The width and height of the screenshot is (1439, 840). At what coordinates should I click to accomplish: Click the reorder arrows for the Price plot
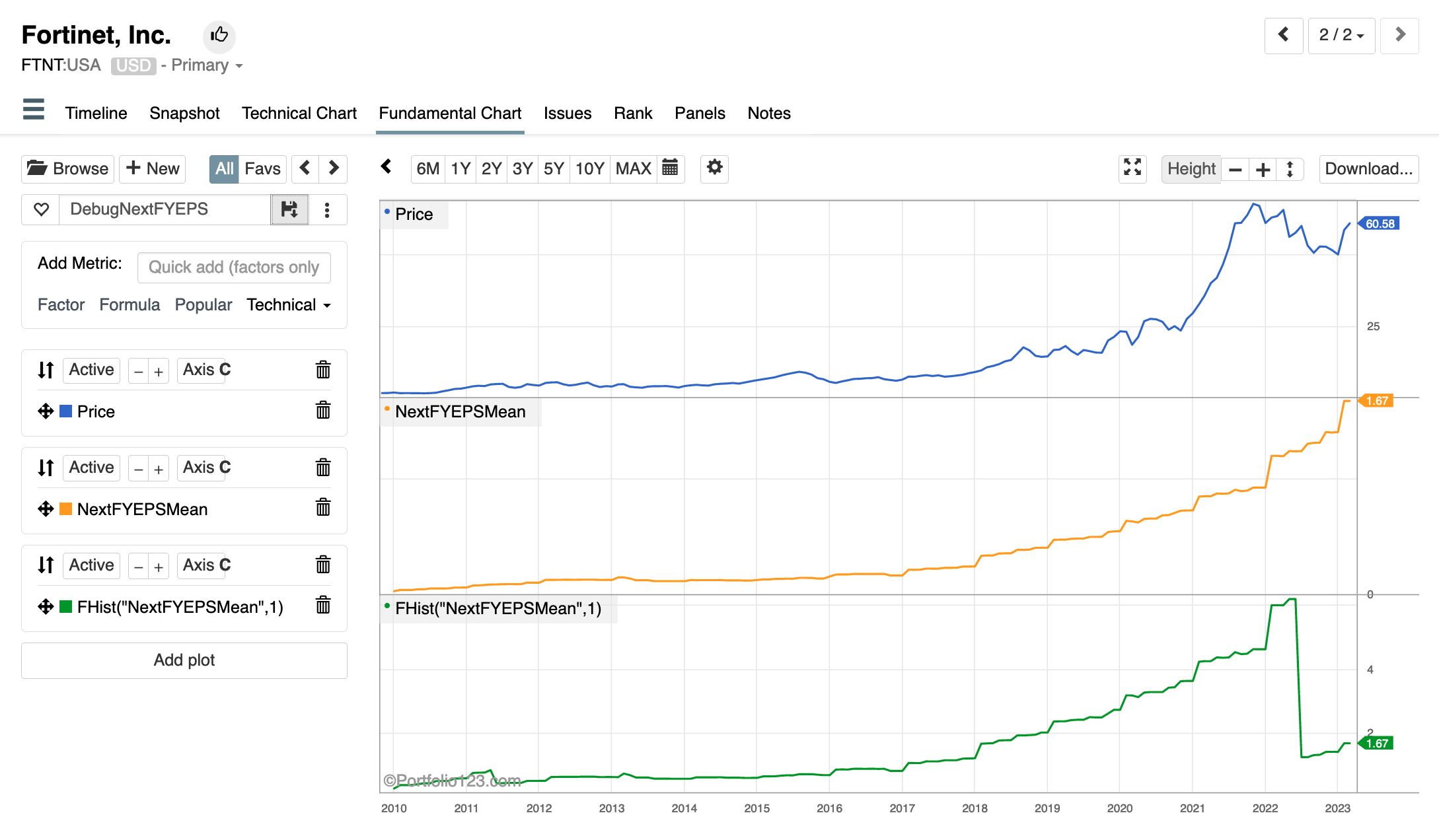click(x=46, y=370)
